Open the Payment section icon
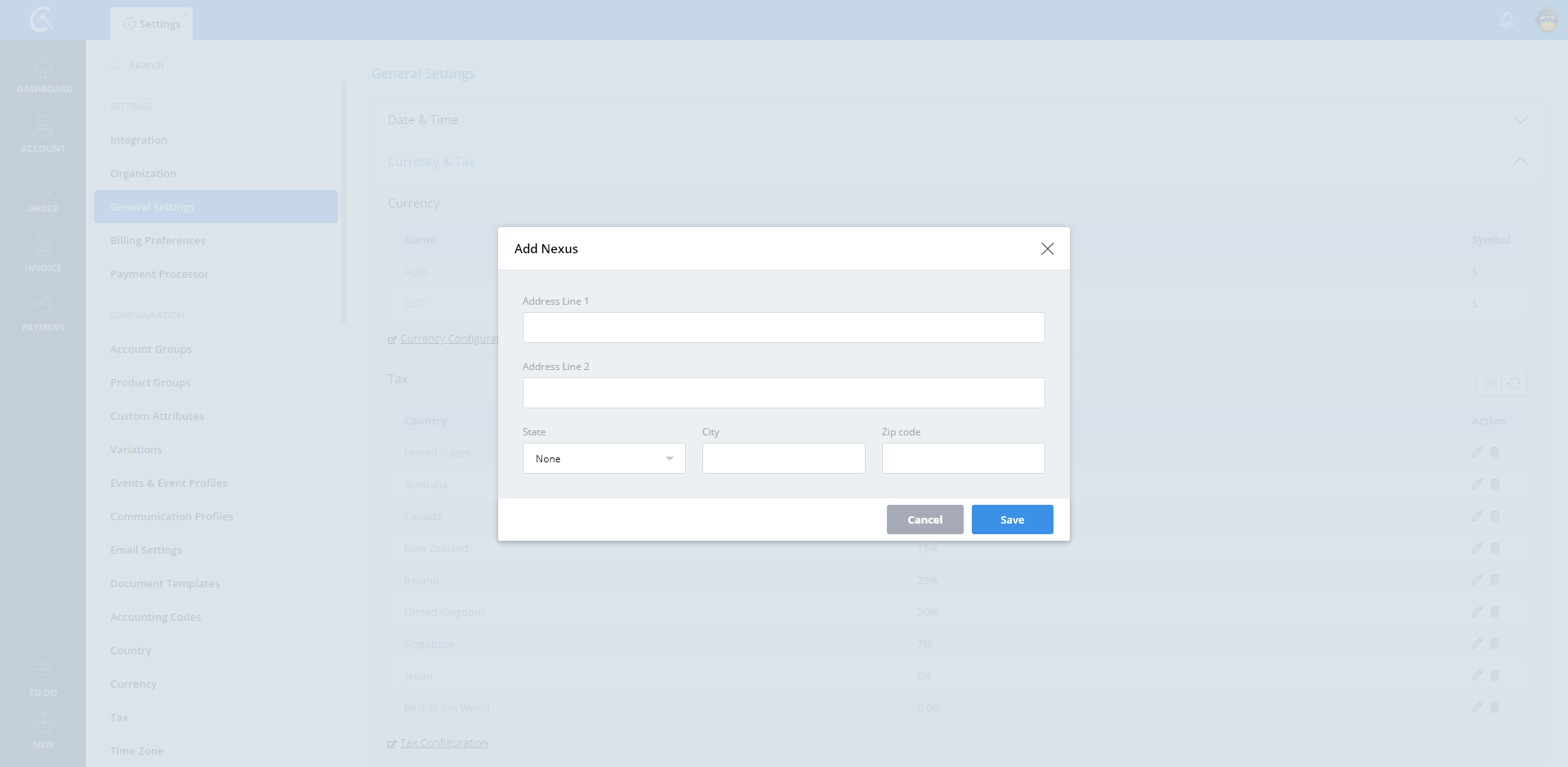This screenshot has height=767, width=1568. pyautogui.click(x=42, y=306)
